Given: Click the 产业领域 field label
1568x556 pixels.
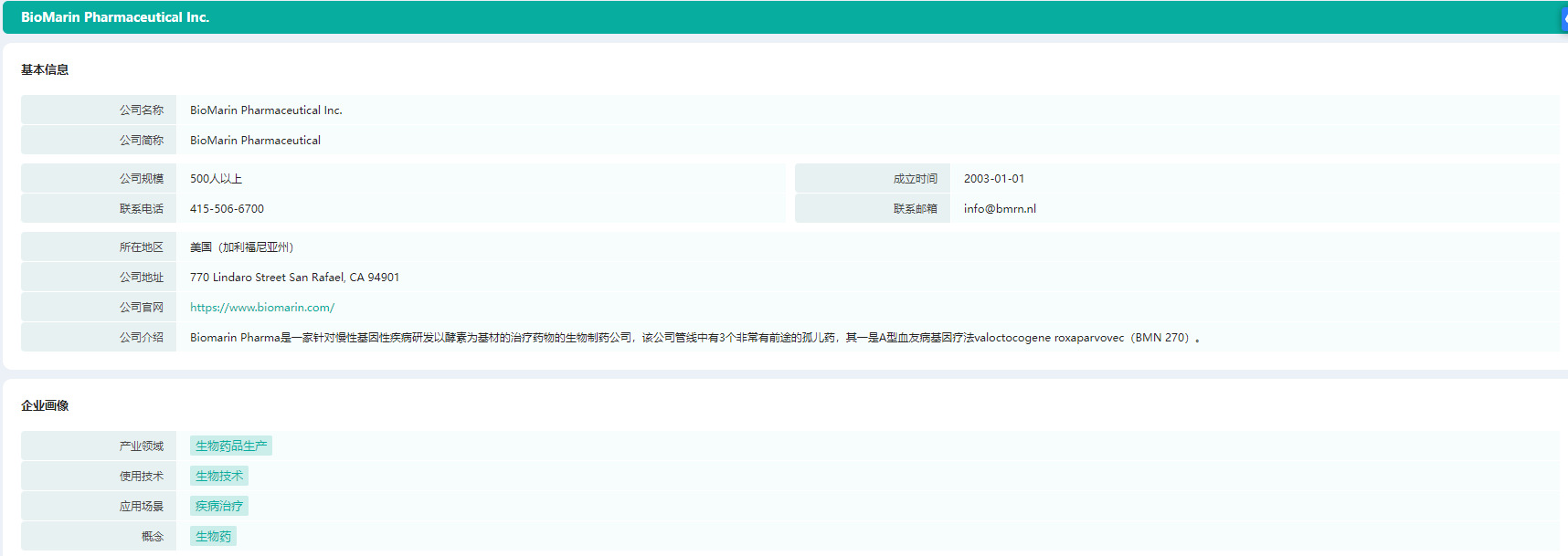Looking at the screenshot, I should [142, 446].
